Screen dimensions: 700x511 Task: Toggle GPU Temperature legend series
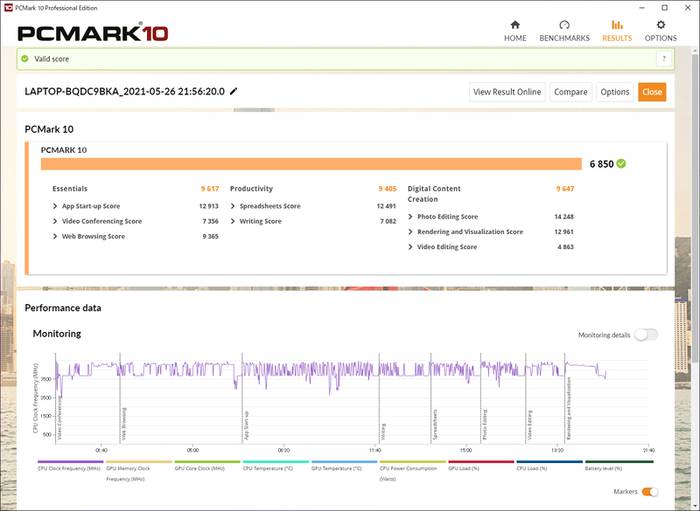point(344,467)
